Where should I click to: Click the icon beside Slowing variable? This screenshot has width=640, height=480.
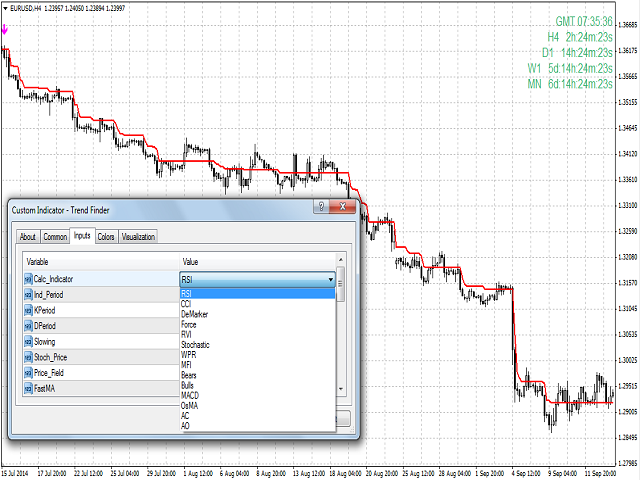coord(27,341)
